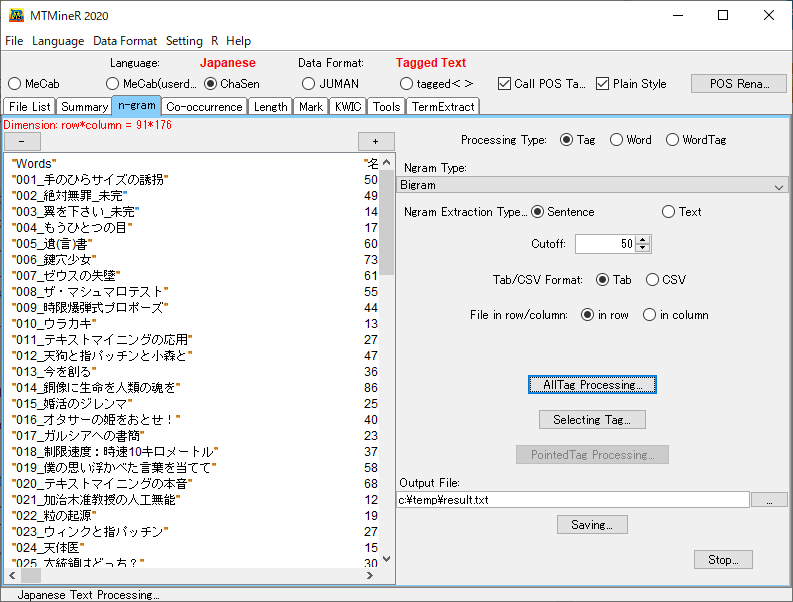Open the Setting menu
The height and width of the screenshot is (602, 793).
(x=184, y=41)
